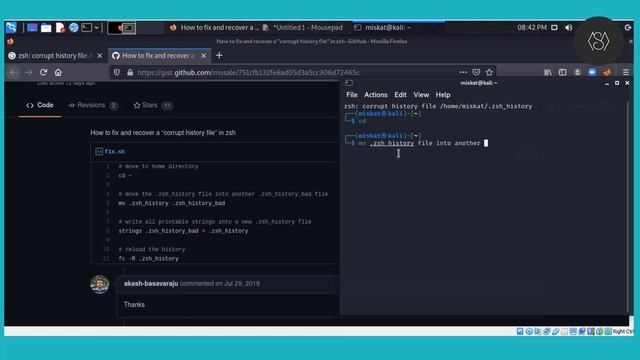Screen dimensions: 640x360
Task: Click the fix.sh file code icon
Action: [x=99, y=151]
